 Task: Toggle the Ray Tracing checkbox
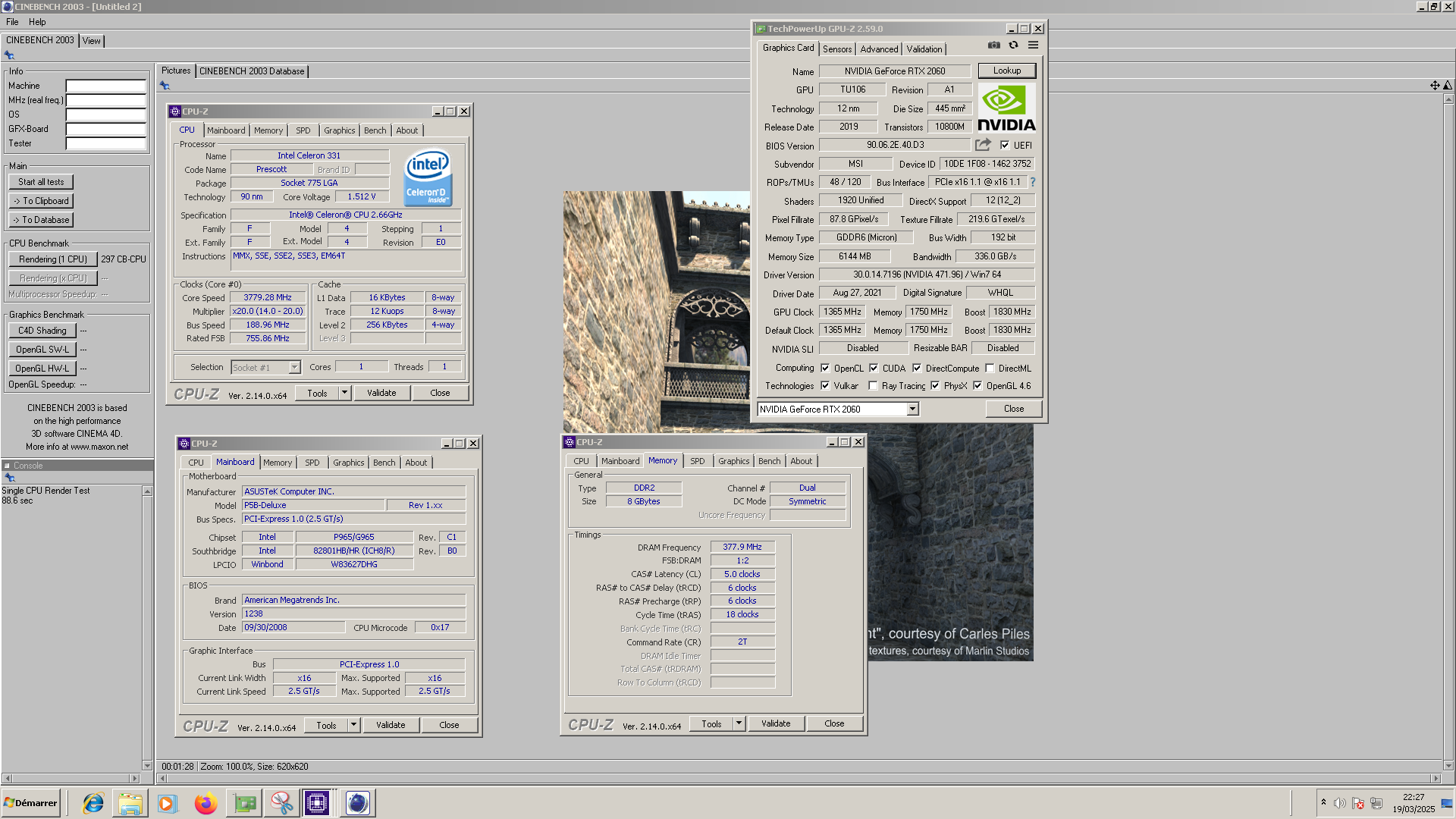(x=873, y=386)
